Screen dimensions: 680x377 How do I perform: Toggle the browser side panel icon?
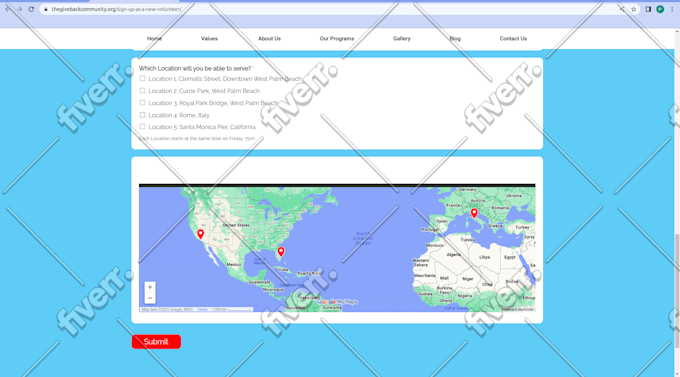(x=648, y=9)
